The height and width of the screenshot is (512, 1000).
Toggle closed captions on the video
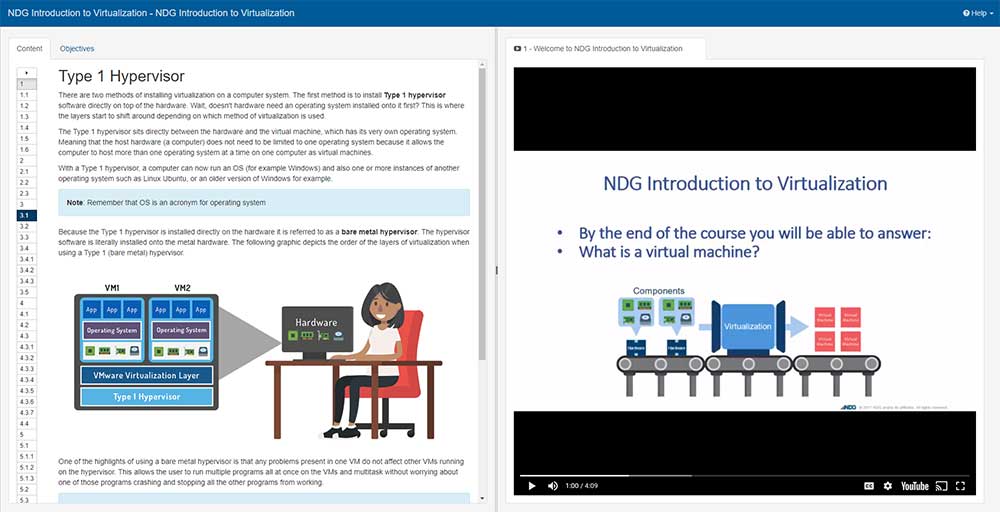click(x=869, y=486)
